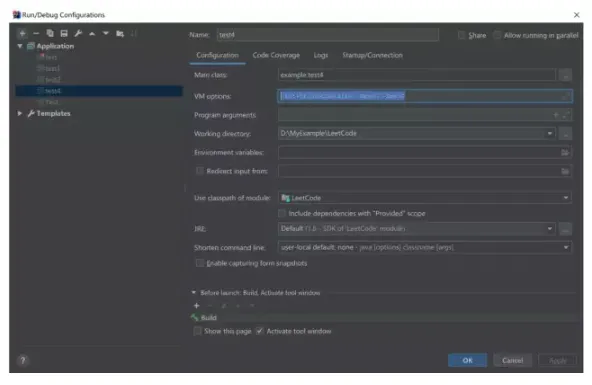Switch to the Logs tab
This screenshot has width=592, height=385.
click(321, 55)
